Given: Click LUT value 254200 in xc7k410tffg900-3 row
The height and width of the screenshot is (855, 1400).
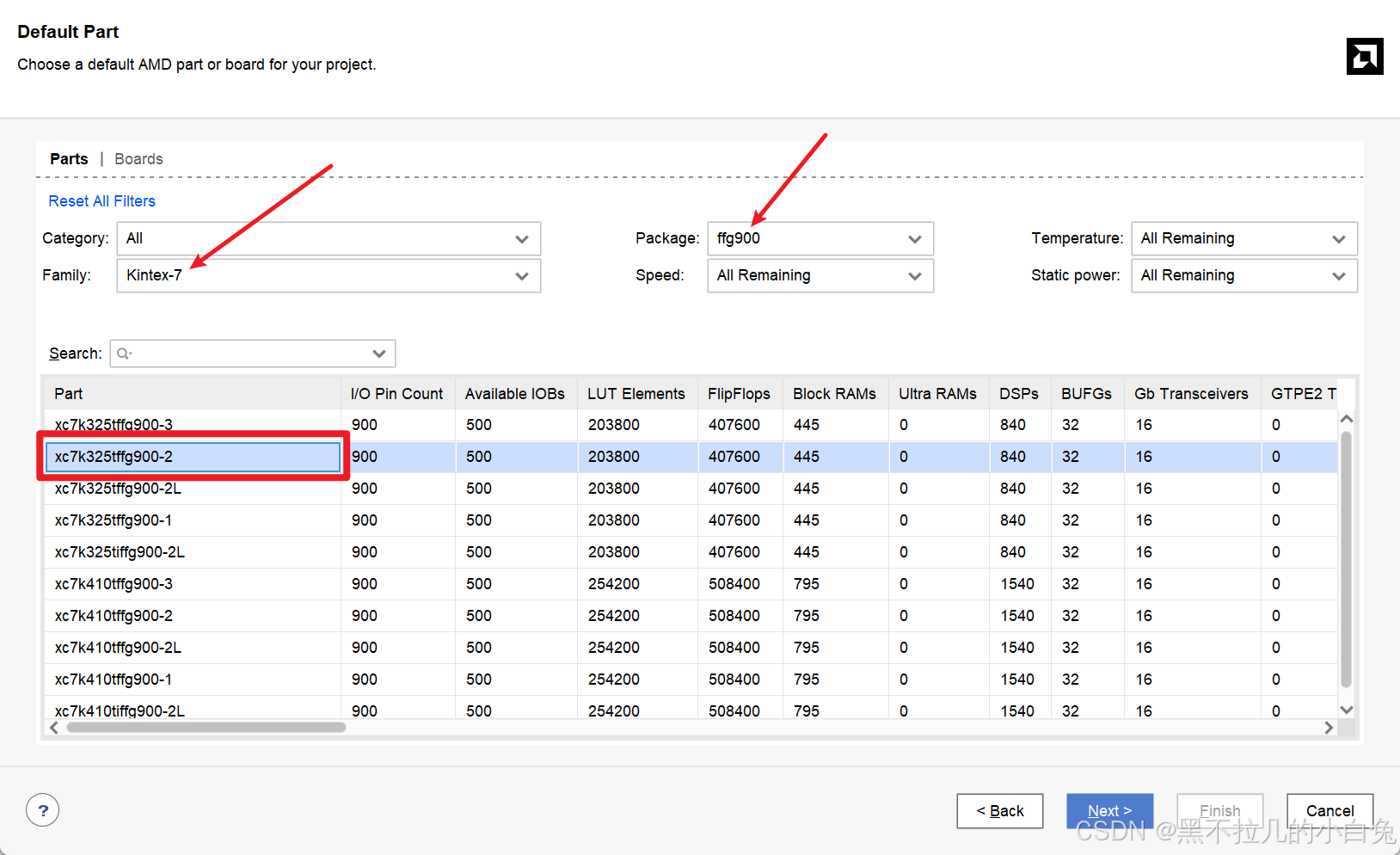Looking at the screenshot, I should click(x=614, y=584).
